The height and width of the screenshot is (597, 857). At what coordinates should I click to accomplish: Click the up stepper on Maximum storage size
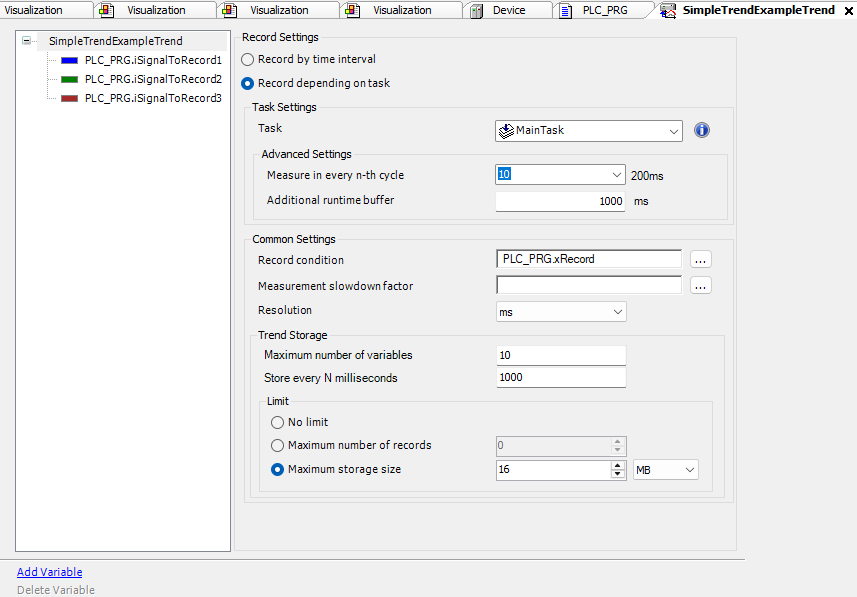pyautogui.click(x=620, y=464)
